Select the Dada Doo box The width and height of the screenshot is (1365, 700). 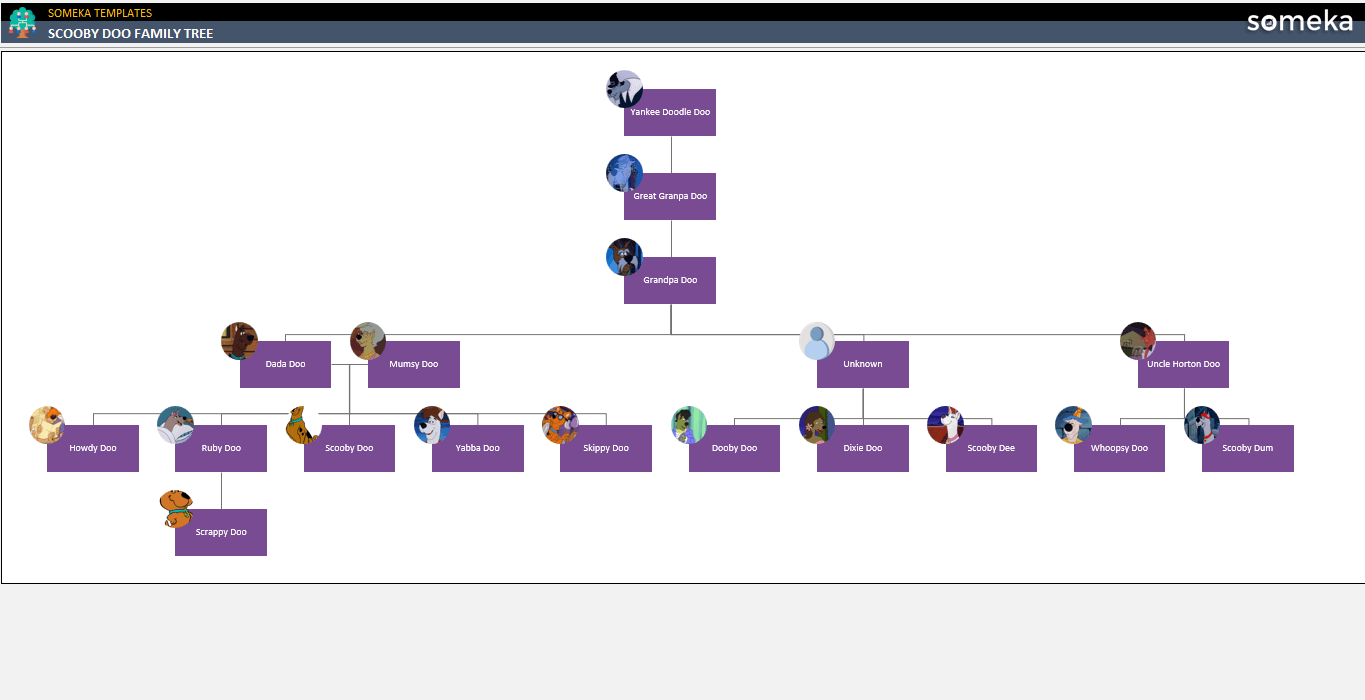click(285, 364)
